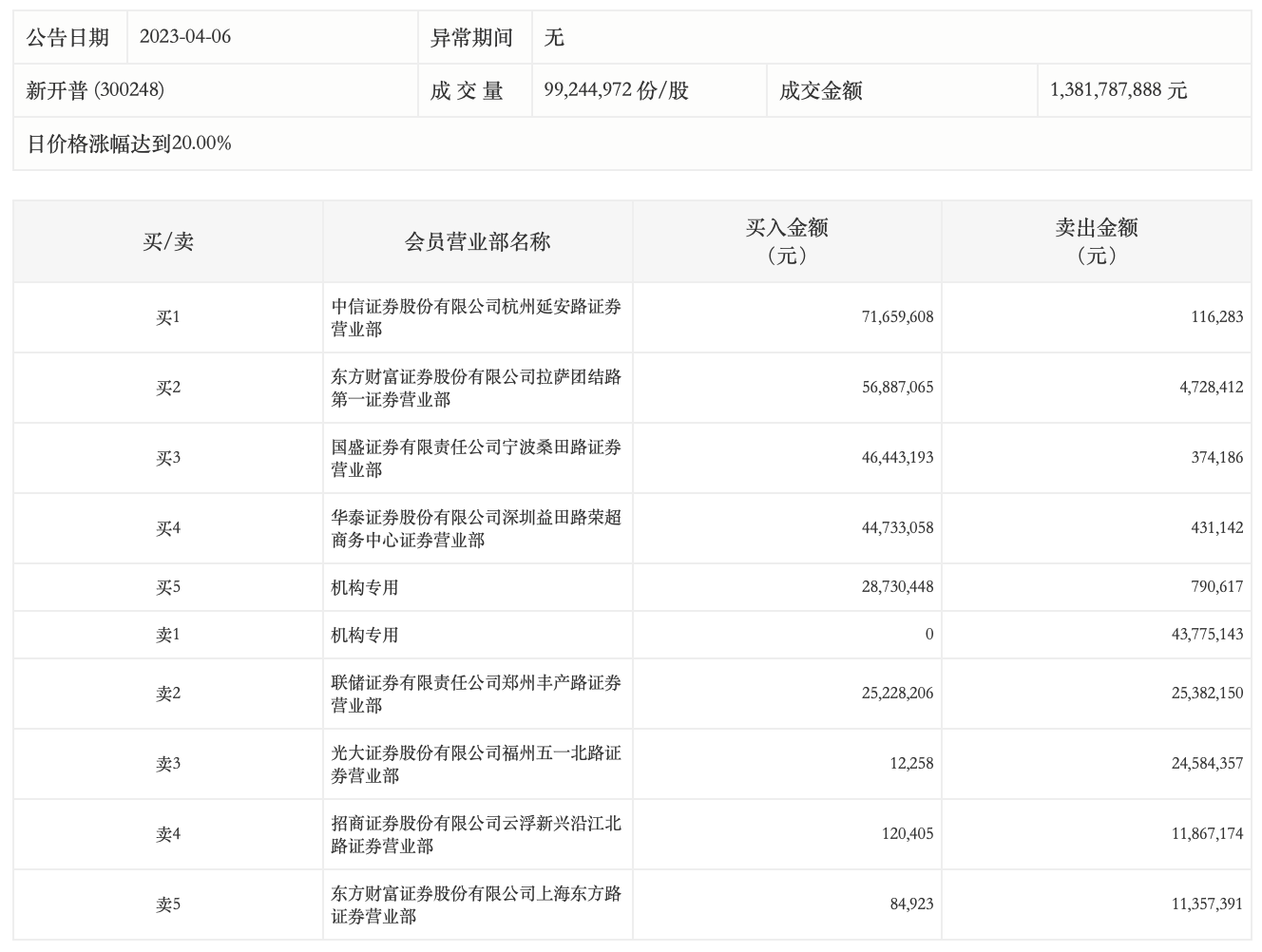
Task: Select buy amount 71,659,608
Action: point(897,317)
